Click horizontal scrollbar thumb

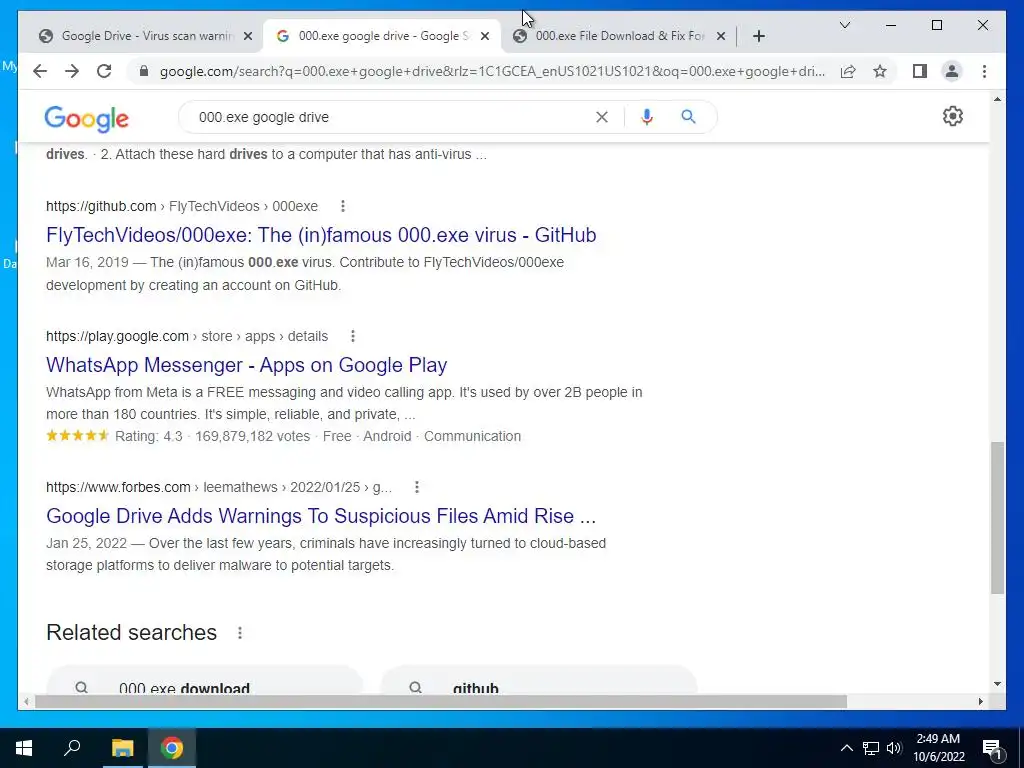coord(441,701)
